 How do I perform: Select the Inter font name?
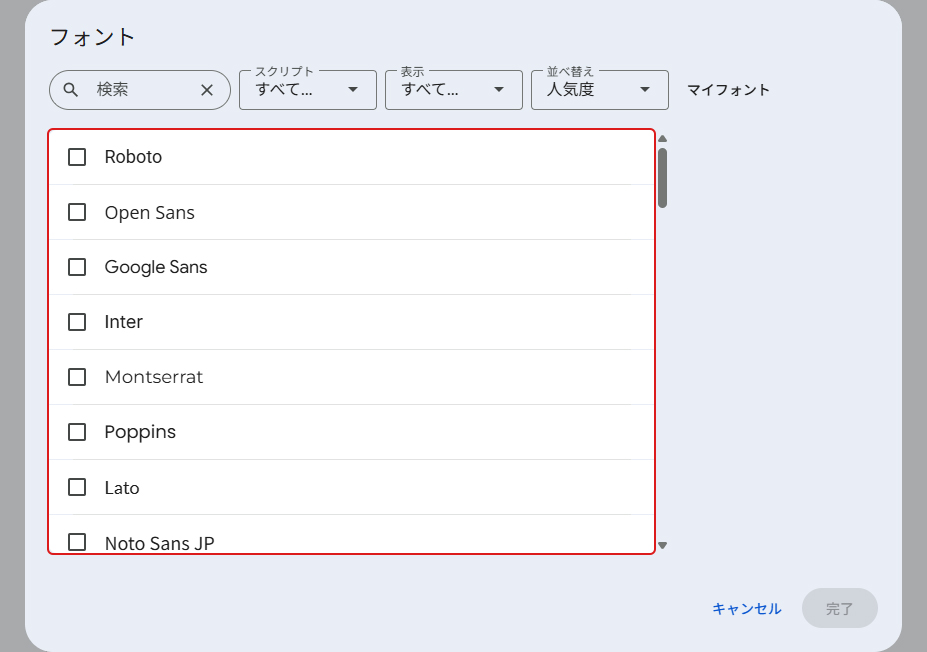(124, 322)
